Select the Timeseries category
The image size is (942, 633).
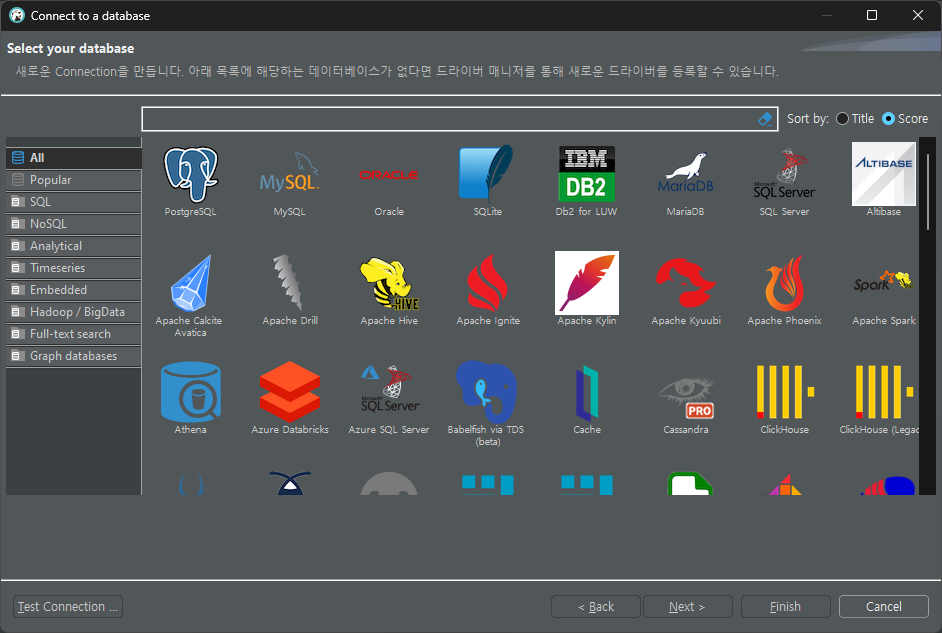74,268
